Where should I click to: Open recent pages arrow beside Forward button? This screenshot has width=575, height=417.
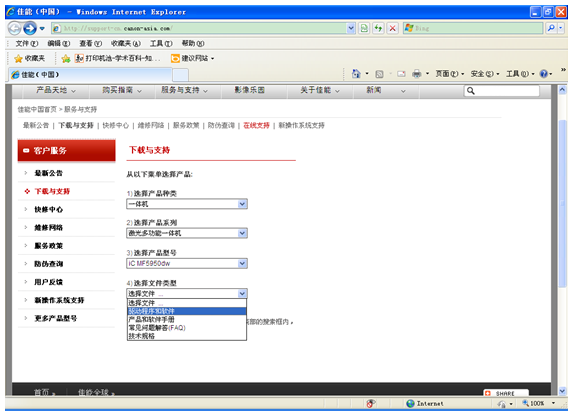click(x=42, y=28)
